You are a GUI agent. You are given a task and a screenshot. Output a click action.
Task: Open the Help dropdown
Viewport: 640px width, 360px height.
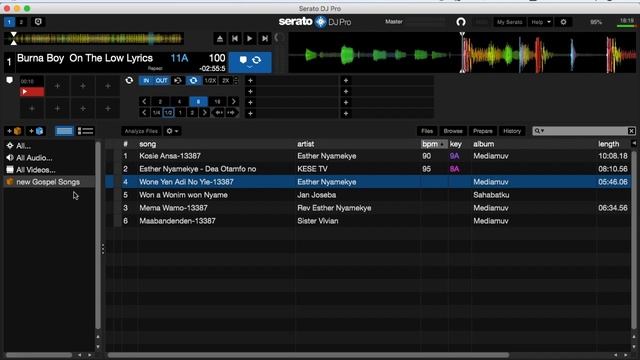coord(540,22)
